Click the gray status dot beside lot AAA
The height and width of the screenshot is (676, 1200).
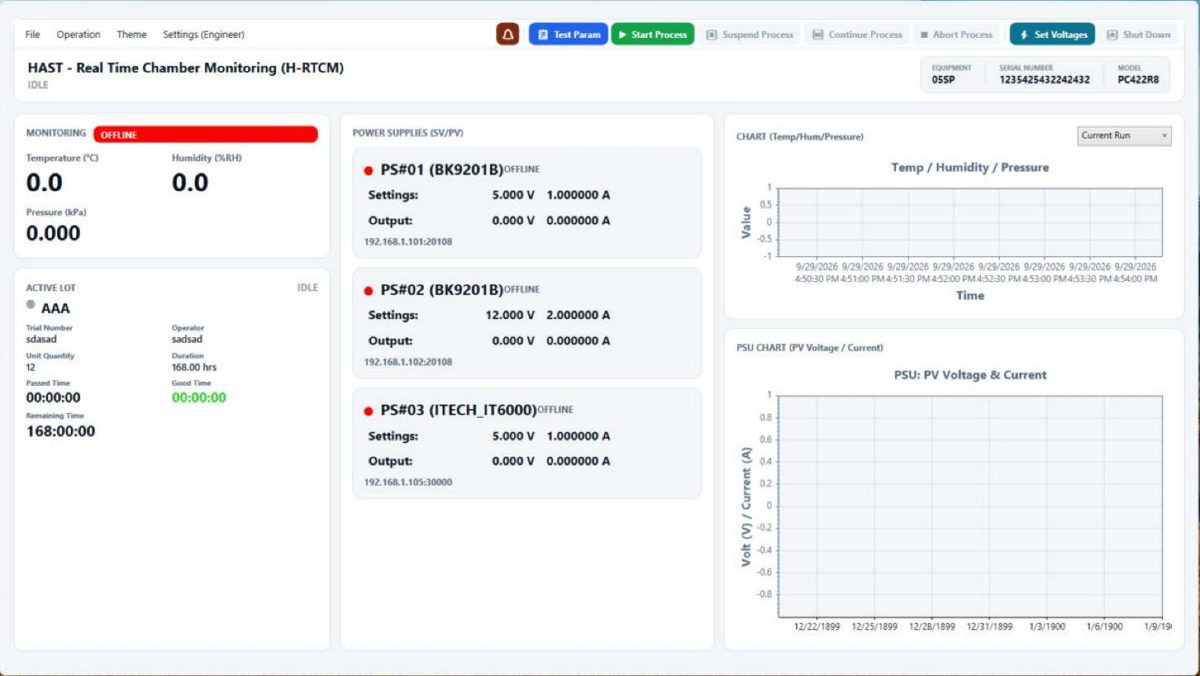[31, 305]
